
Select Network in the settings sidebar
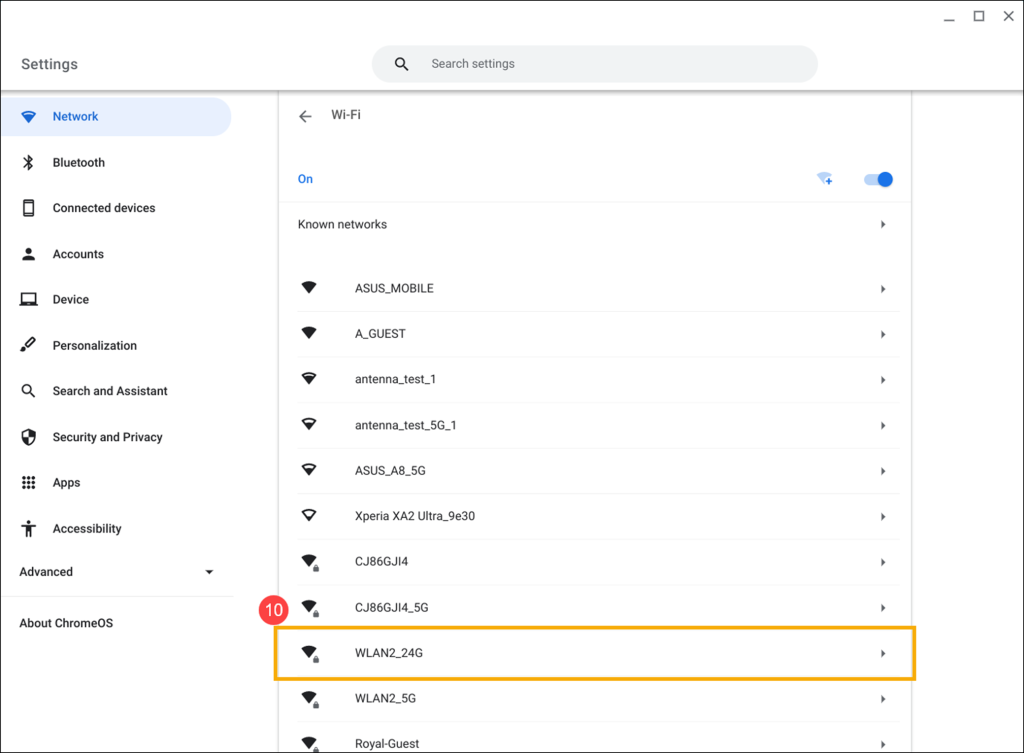click(116, 117)
